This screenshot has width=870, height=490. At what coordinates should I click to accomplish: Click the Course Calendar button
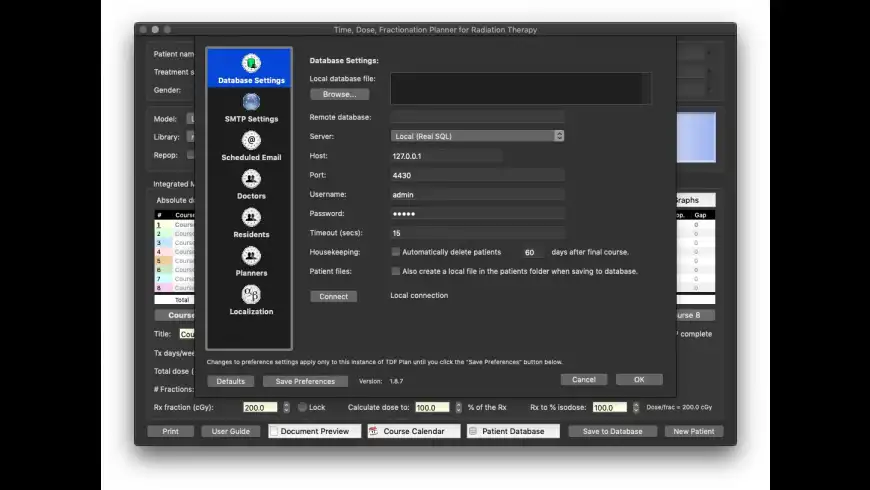(414, 431)
